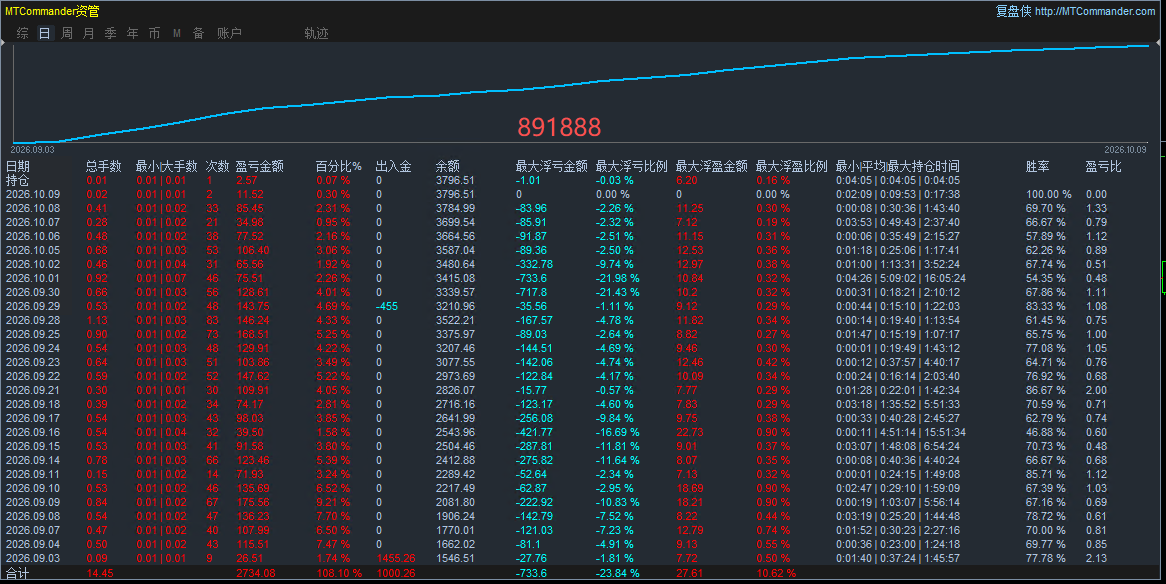Click the MTCommander资管 window title

[52, 11]
